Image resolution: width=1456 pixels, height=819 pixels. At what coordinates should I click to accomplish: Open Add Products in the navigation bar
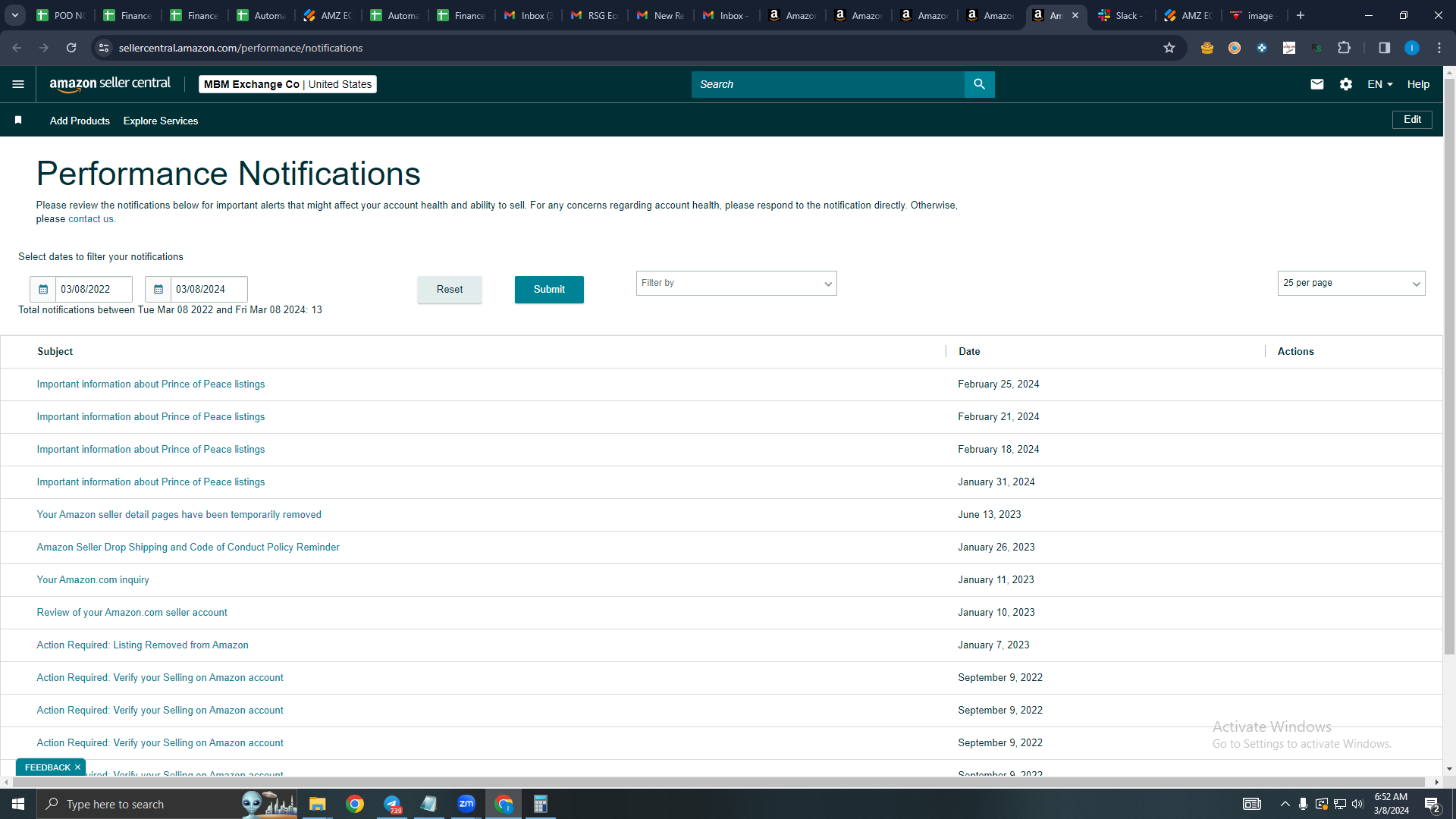click(80, 121)
